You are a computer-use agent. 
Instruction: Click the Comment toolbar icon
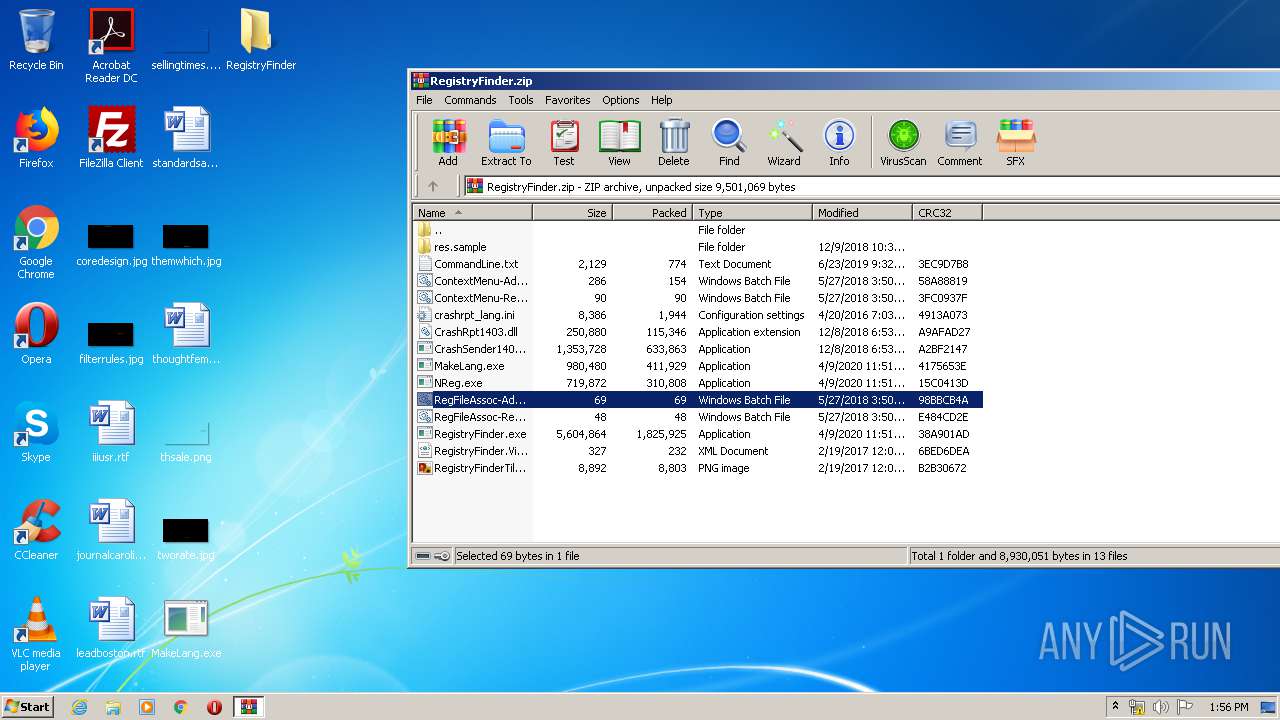click(x=960, y=143)
